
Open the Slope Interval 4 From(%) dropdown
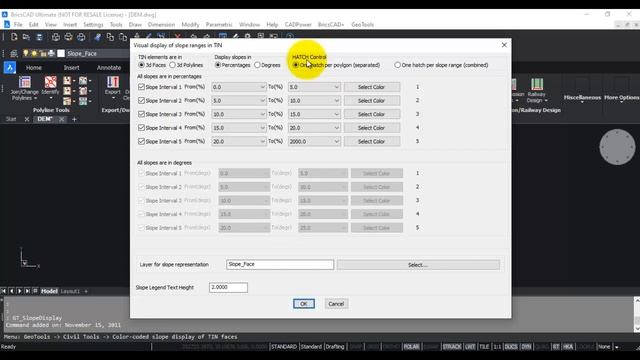pos(239,128)
